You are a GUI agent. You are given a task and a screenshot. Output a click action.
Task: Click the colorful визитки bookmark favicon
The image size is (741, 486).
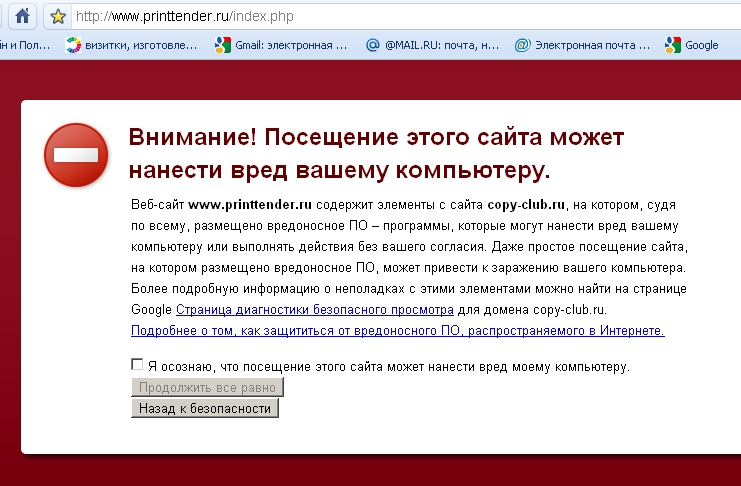[x=72, y=45]
